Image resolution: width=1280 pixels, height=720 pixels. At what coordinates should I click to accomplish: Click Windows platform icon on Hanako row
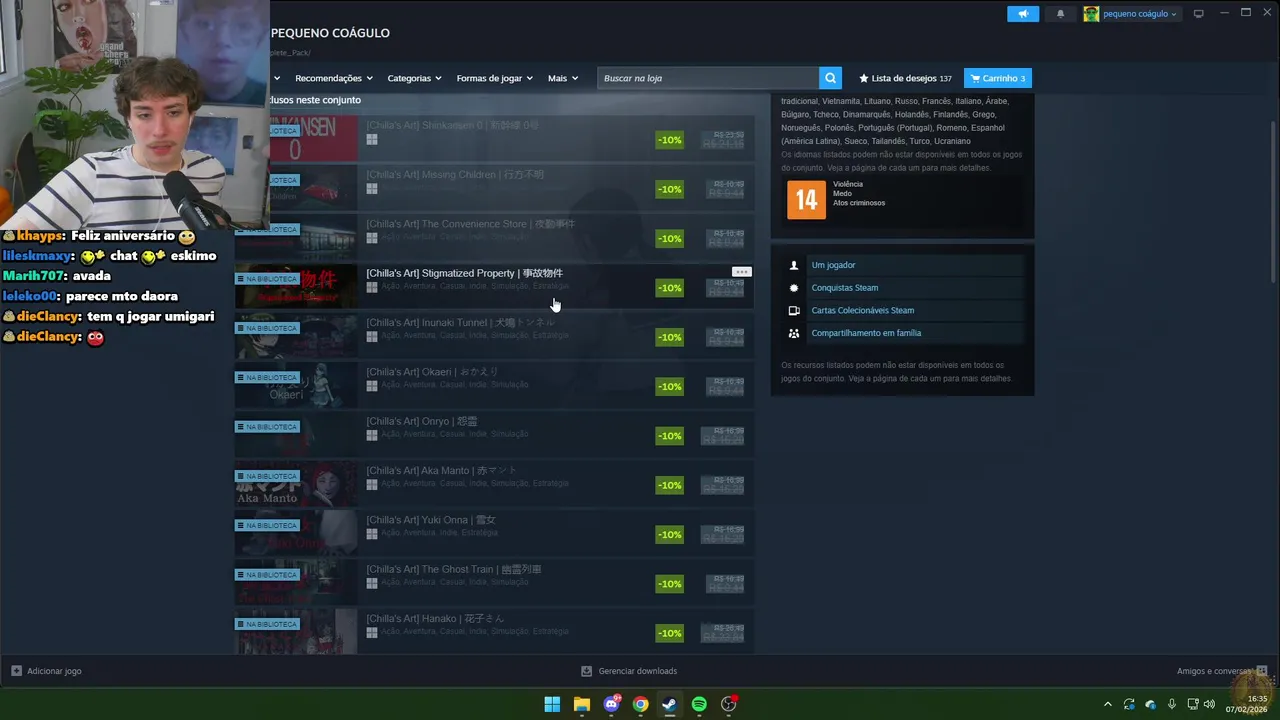click(x=372, y=632)
